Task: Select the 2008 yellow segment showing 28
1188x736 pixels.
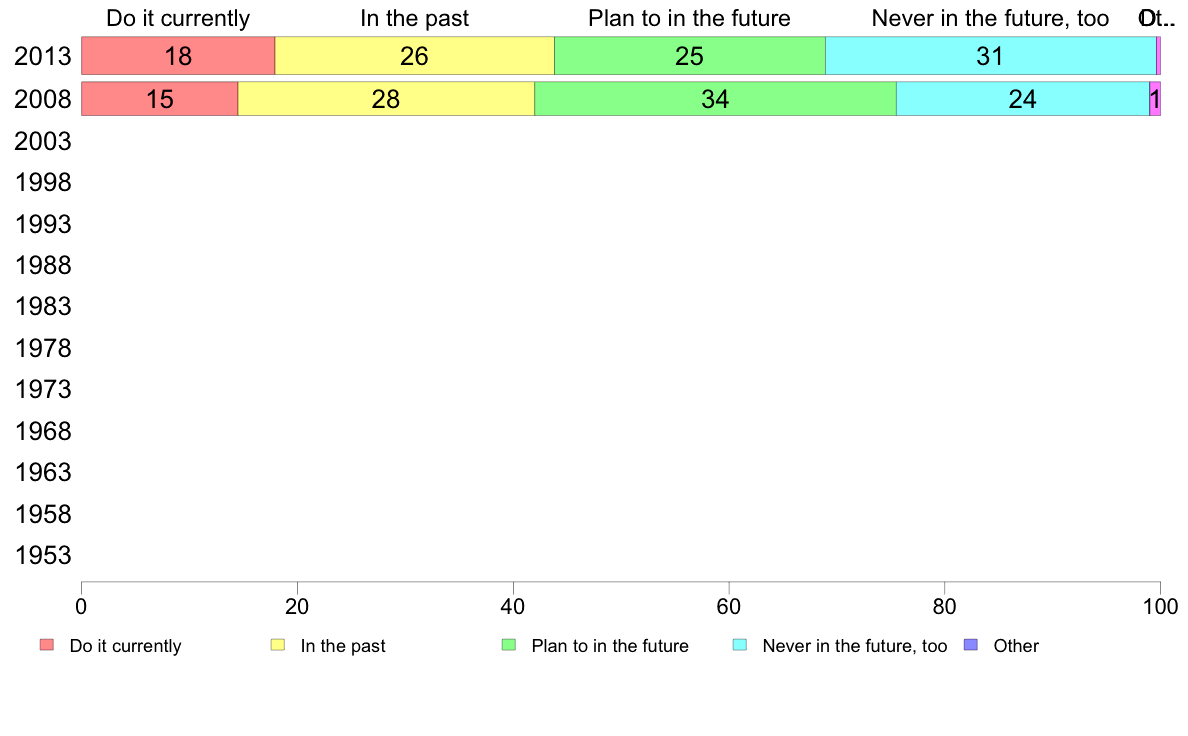Action: (x=386, y=99)
